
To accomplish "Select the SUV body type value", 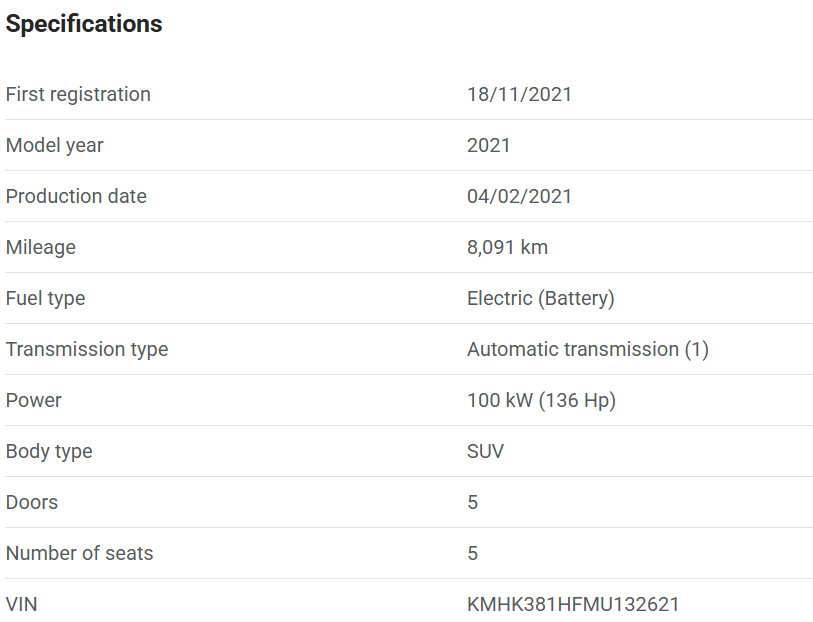I will pos(485,451).
